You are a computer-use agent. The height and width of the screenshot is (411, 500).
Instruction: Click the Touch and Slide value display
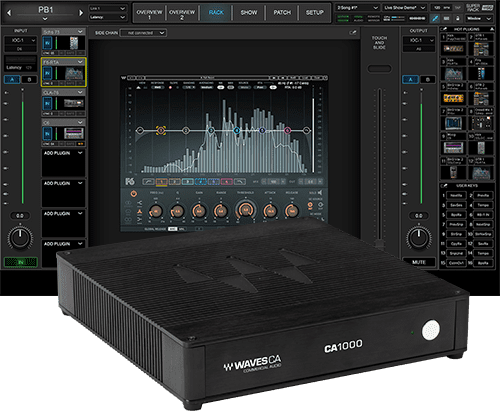click(379, 69)
